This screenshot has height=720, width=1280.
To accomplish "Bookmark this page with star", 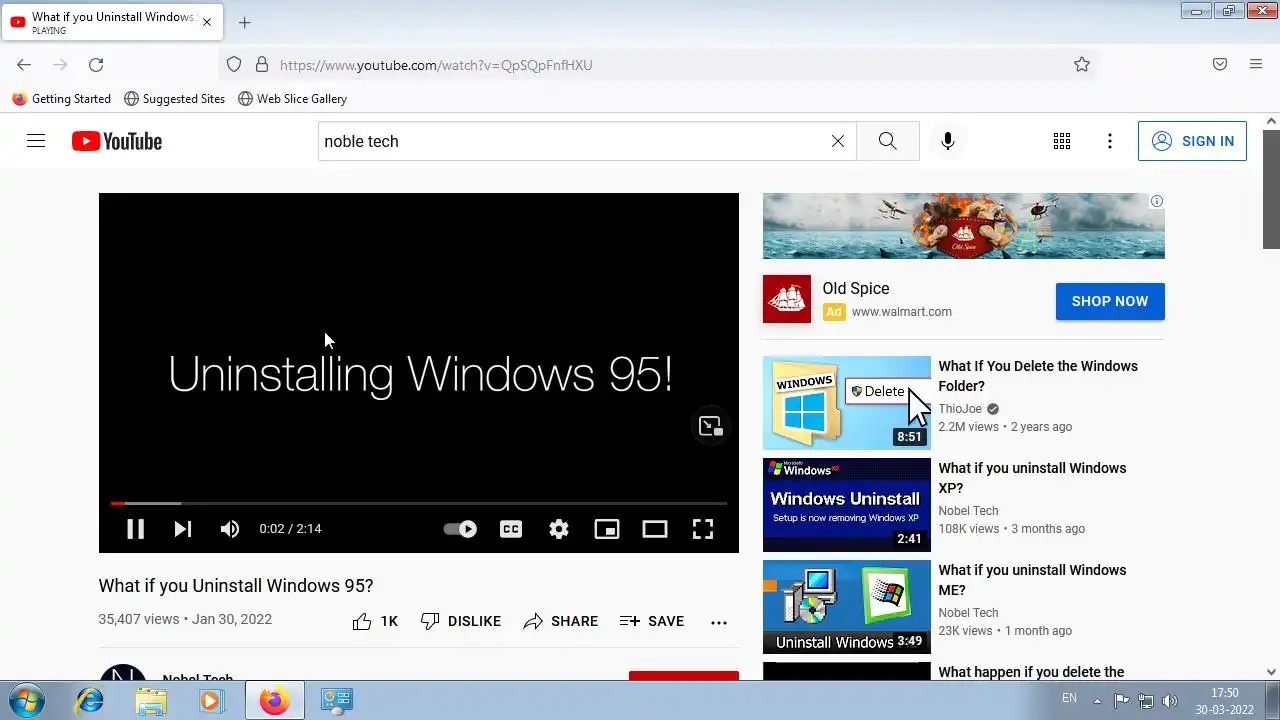I will pos(1082,65).
